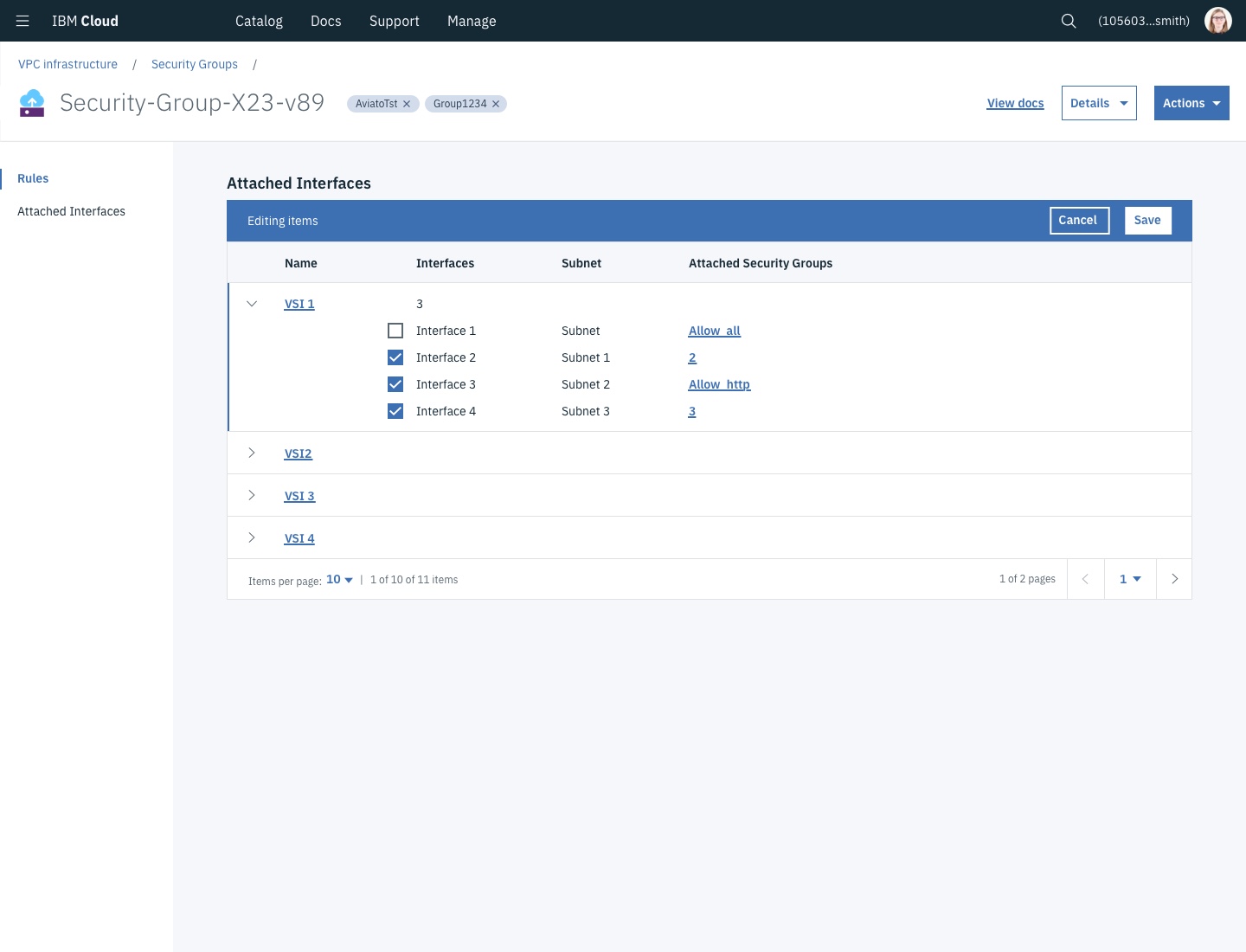
Task: Open the hamburger navigation menu
Action: 22,21
